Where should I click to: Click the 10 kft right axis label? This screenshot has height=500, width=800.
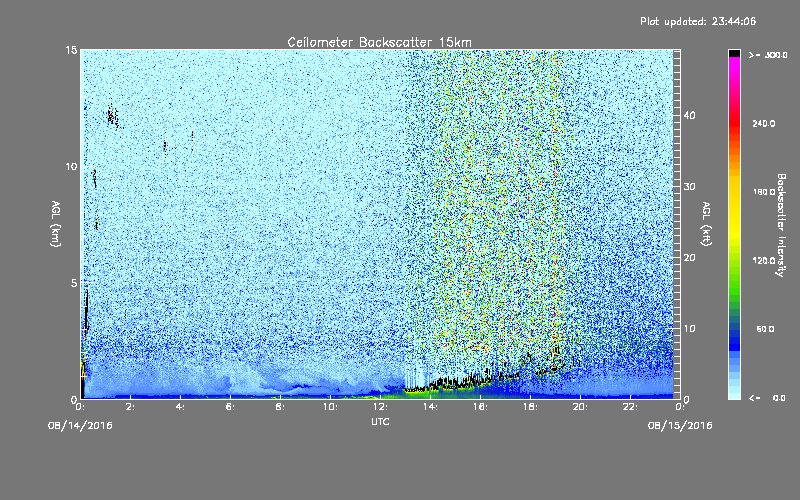689,329
